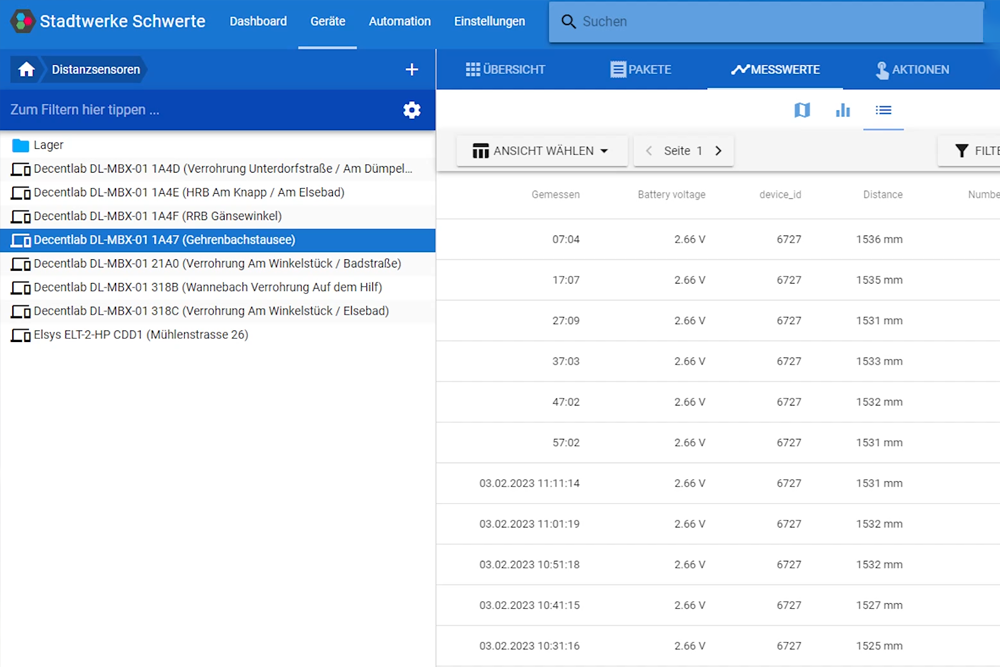Switch to list view icon
The image size is (1000, 667).
883,110
